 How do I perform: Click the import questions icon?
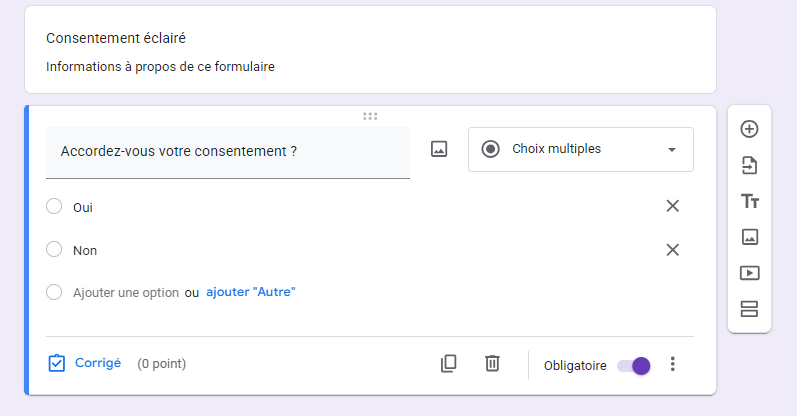tap(749, 165)
